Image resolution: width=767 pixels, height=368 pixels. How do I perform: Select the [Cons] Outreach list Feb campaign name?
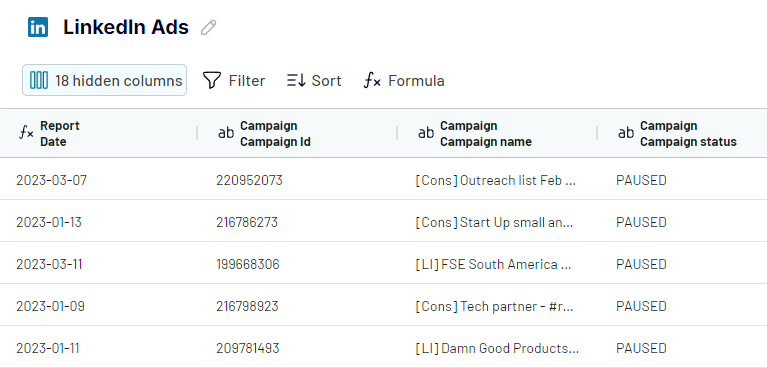[x=496, y=180]
